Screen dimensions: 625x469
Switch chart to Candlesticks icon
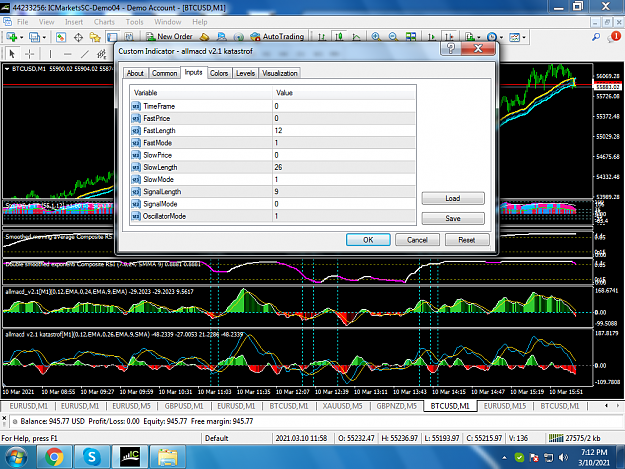(339, 37)
